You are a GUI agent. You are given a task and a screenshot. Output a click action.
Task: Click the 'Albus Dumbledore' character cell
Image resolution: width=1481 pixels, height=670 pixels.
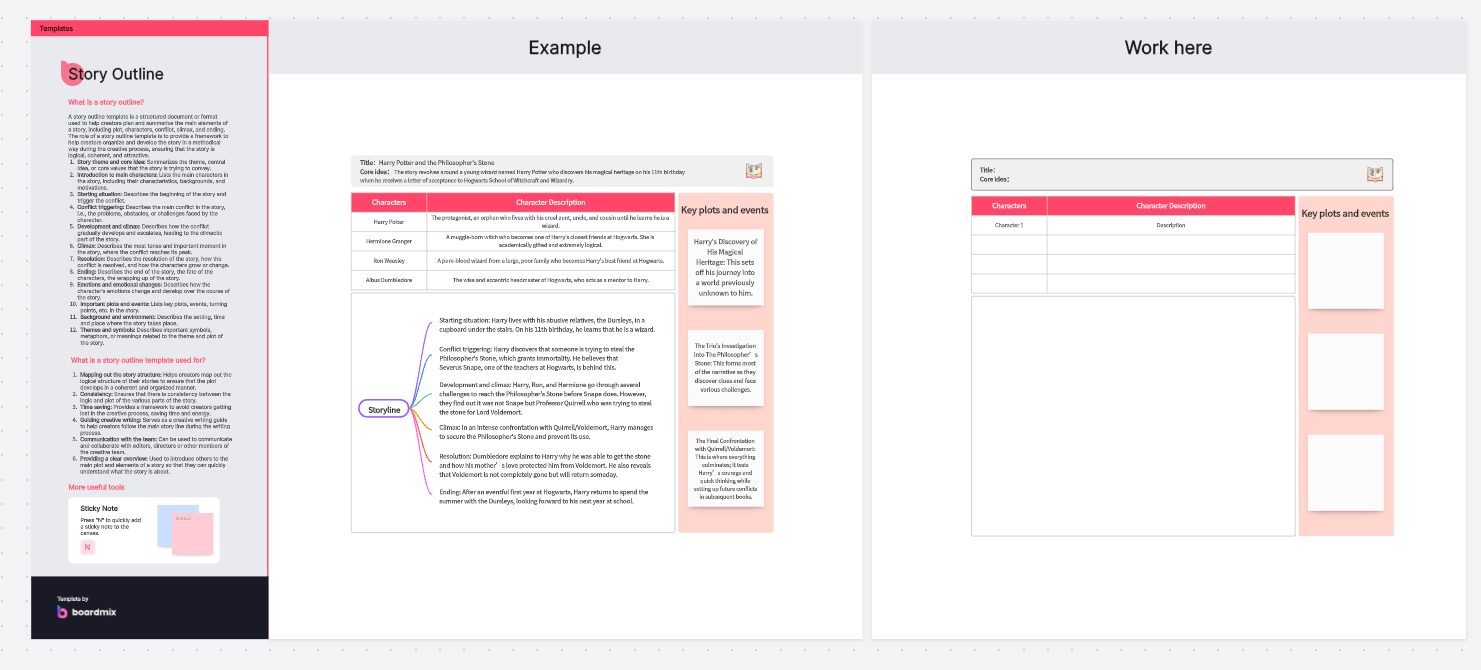click(388, 281)
